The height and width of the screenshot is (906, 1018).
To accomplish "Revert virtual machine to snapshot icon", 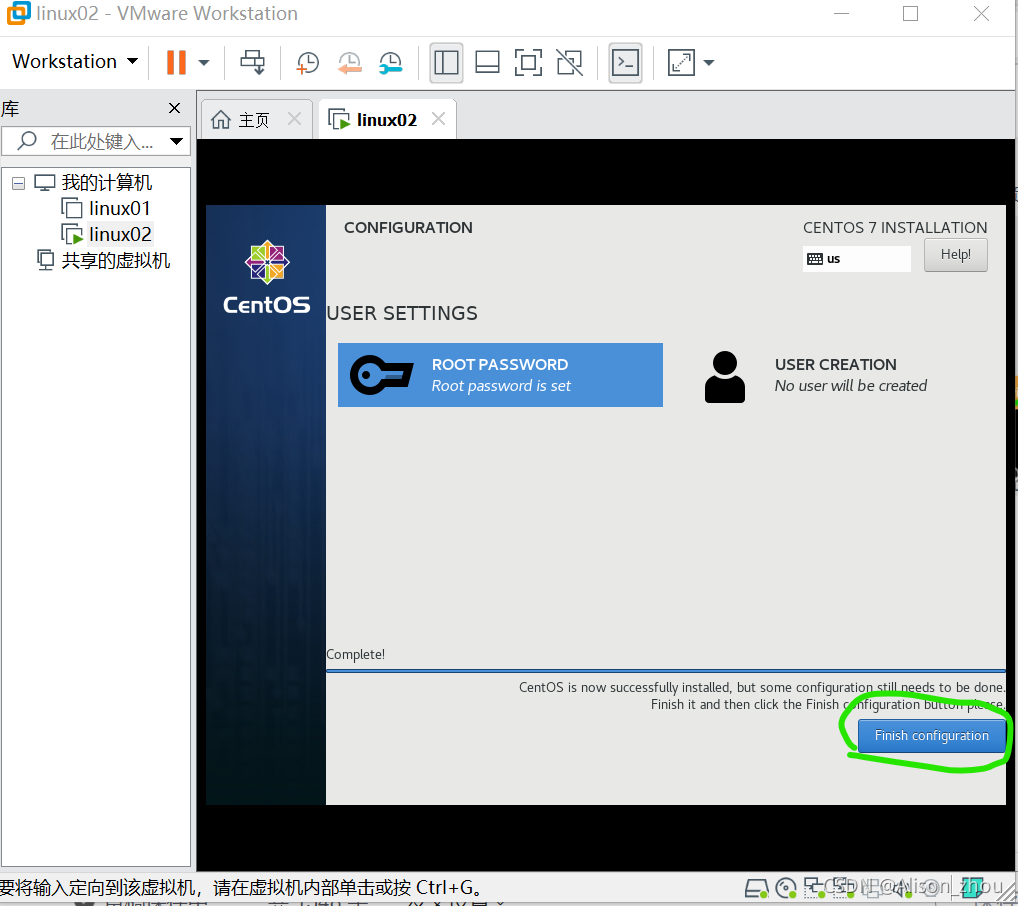I will (x=349, y=63).
